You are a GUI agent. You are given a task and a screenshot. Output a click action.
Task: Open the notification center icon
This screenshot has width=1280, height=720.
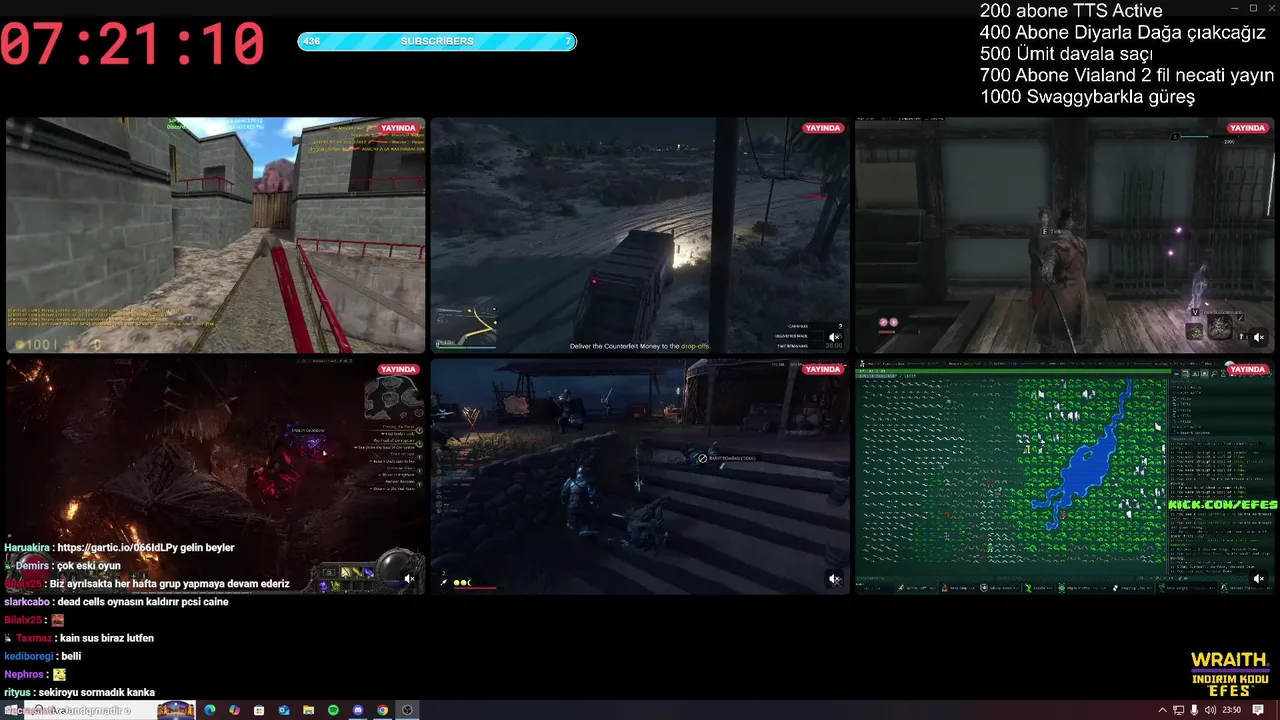(1258, 710)
